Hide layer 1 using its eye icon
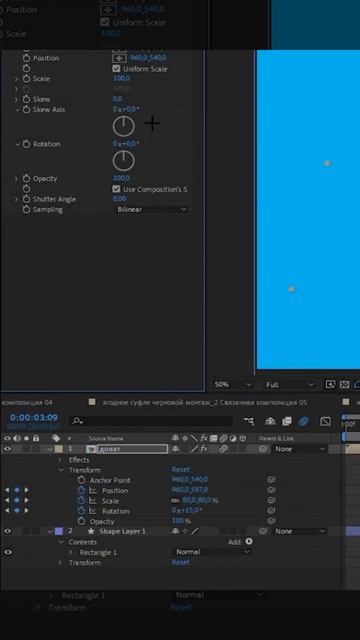The width and height of the screenshot is (360, 640). click(7, 449)
